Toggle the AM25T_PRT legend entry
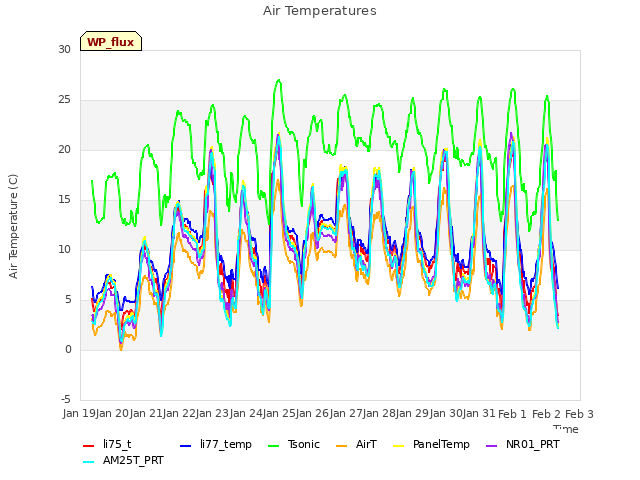 click(123, 461)
